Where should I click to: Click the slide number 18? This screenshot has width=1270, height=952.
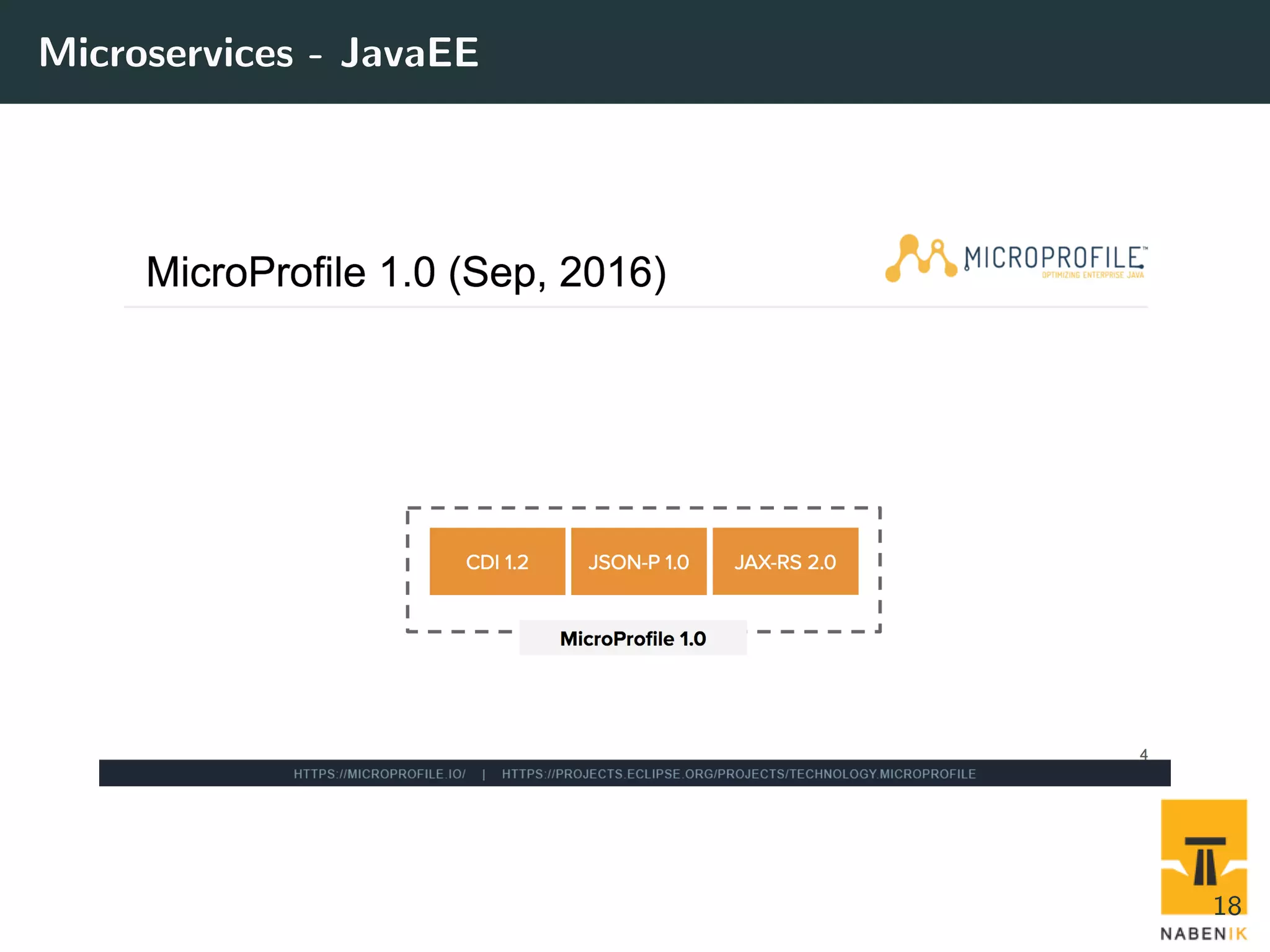pyautogui.click(x=1227, y=906)
